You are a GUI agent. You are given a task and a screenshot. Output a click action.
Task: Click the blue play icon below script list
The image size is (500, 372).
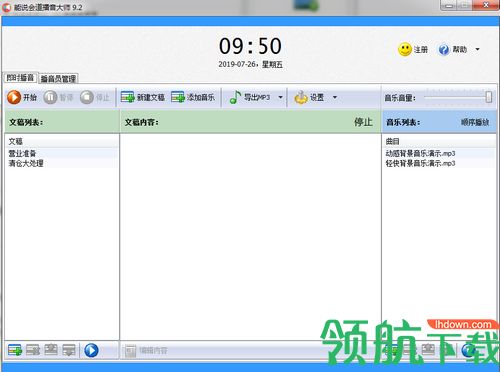[x=91, y=350]
